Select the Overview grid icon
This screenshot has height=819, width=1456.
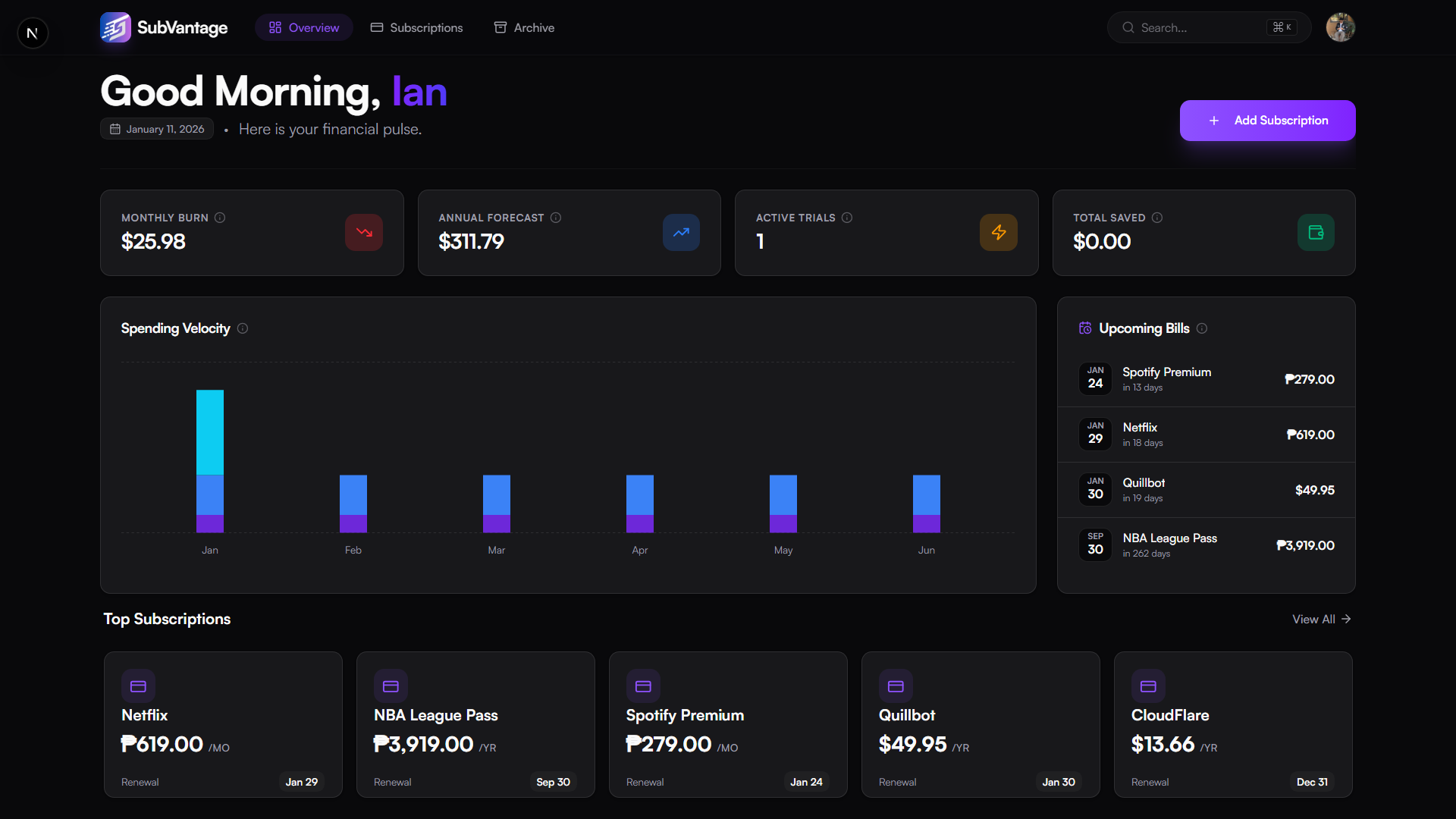click(276, 27)
